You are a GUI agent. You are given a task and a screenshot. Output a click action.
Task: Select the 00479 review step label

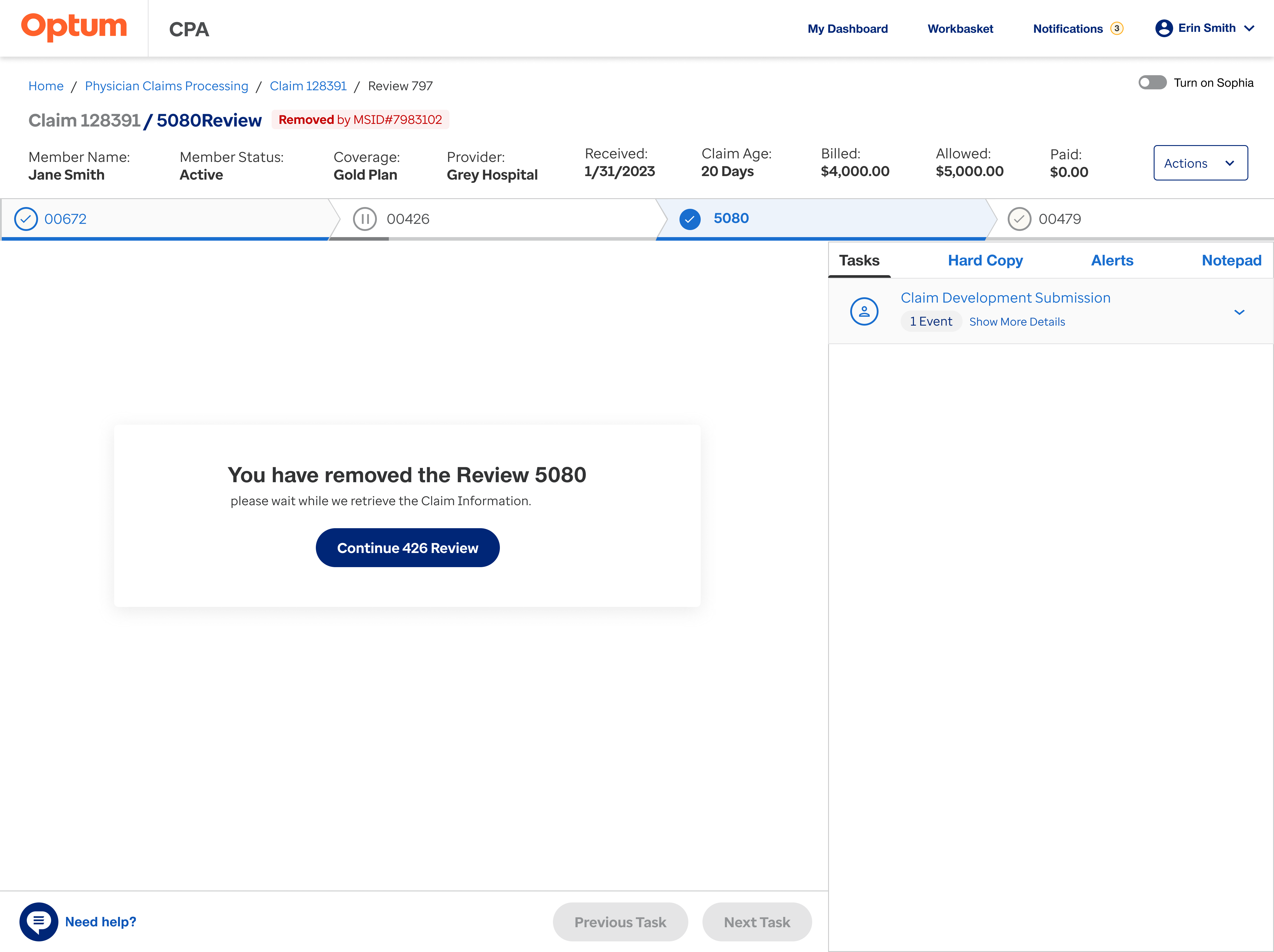click(1059, 219)
